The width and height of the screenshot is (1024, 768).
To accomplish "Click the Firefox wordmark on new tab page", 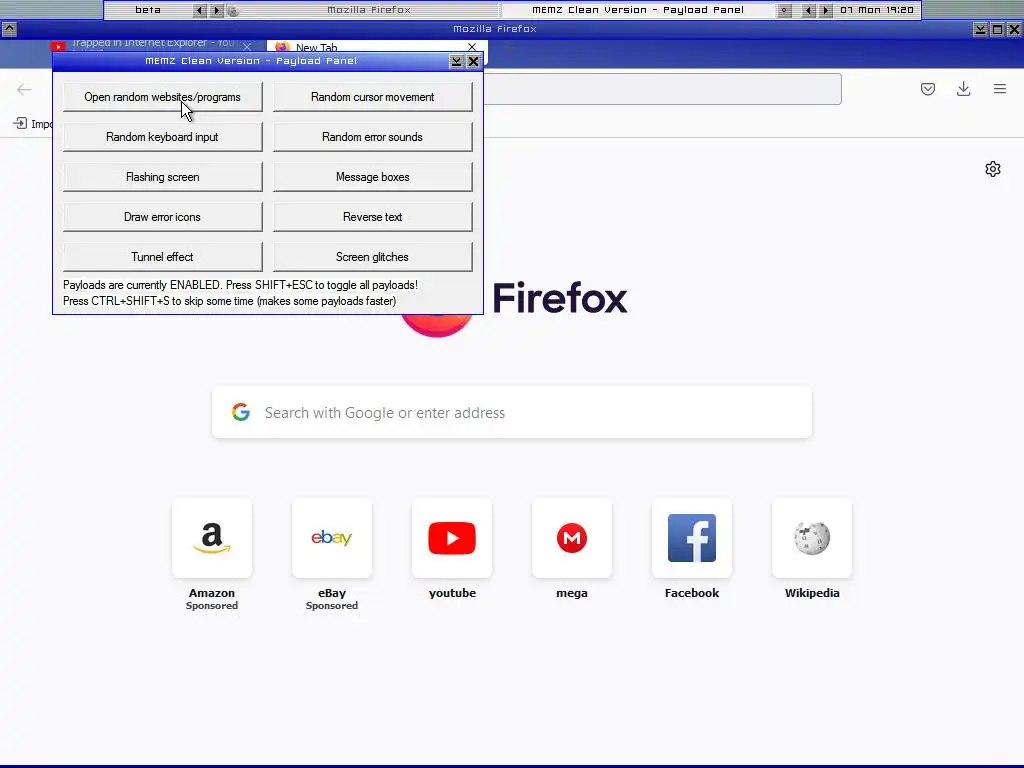I will tap(560, 298).
